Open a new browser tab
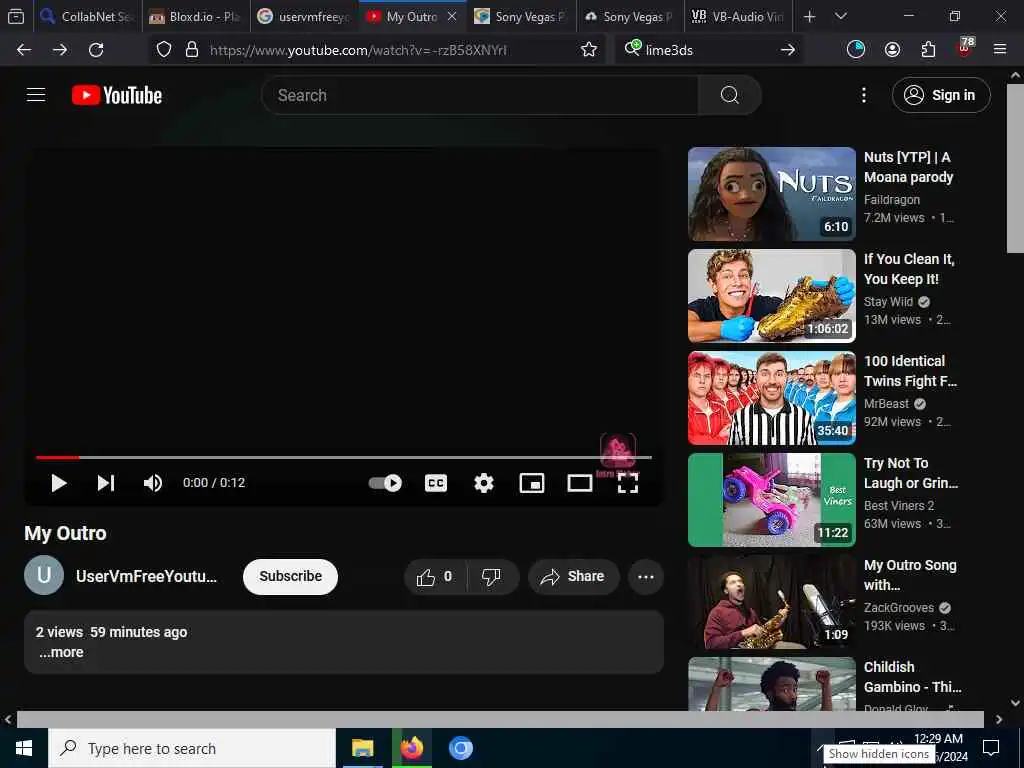The width and height of the screenshot is (1024, 768). [x=809, y=16]
